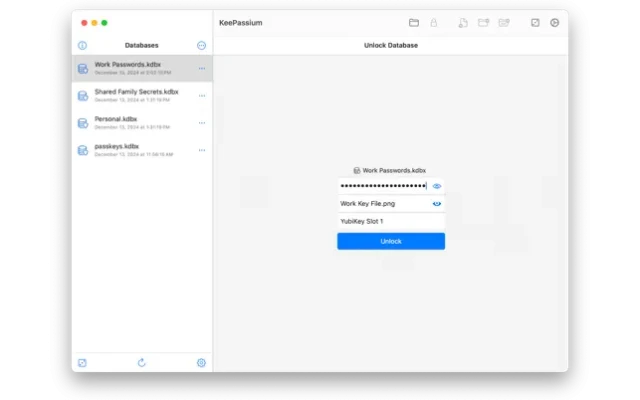Click the folder icon in the top toolbar

414,22
